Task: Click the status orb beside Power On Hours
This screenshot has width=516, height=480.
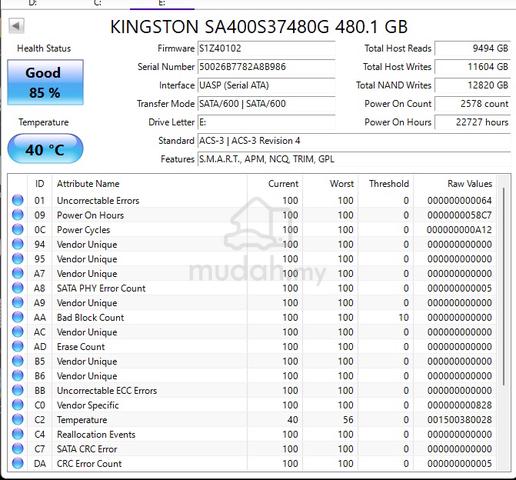Action: (18, 215)
